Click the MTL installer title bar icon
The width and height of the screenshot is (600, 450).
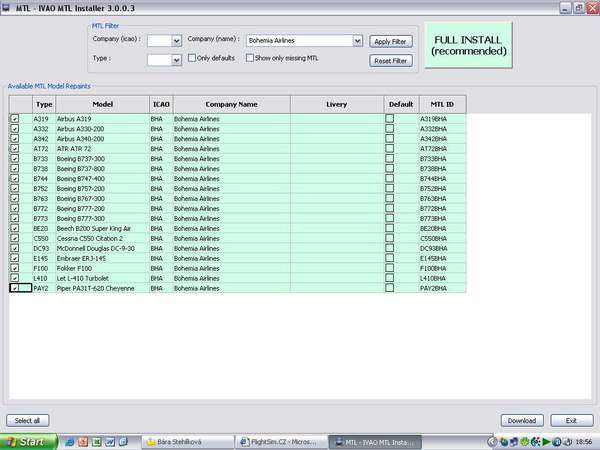[x=6, y=6]
